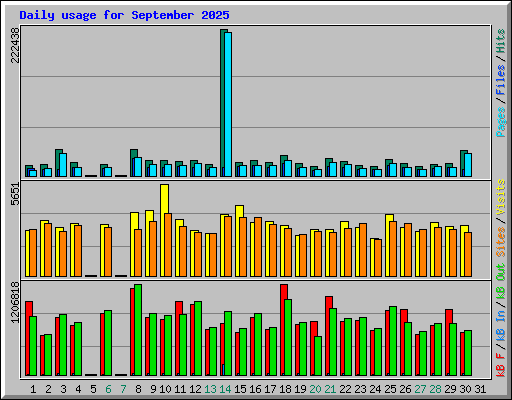Click the "Daily usage for September 2025" title
The width and height of the screenshot is (512, 400).
pyautogui.click(x=124, y=16)
